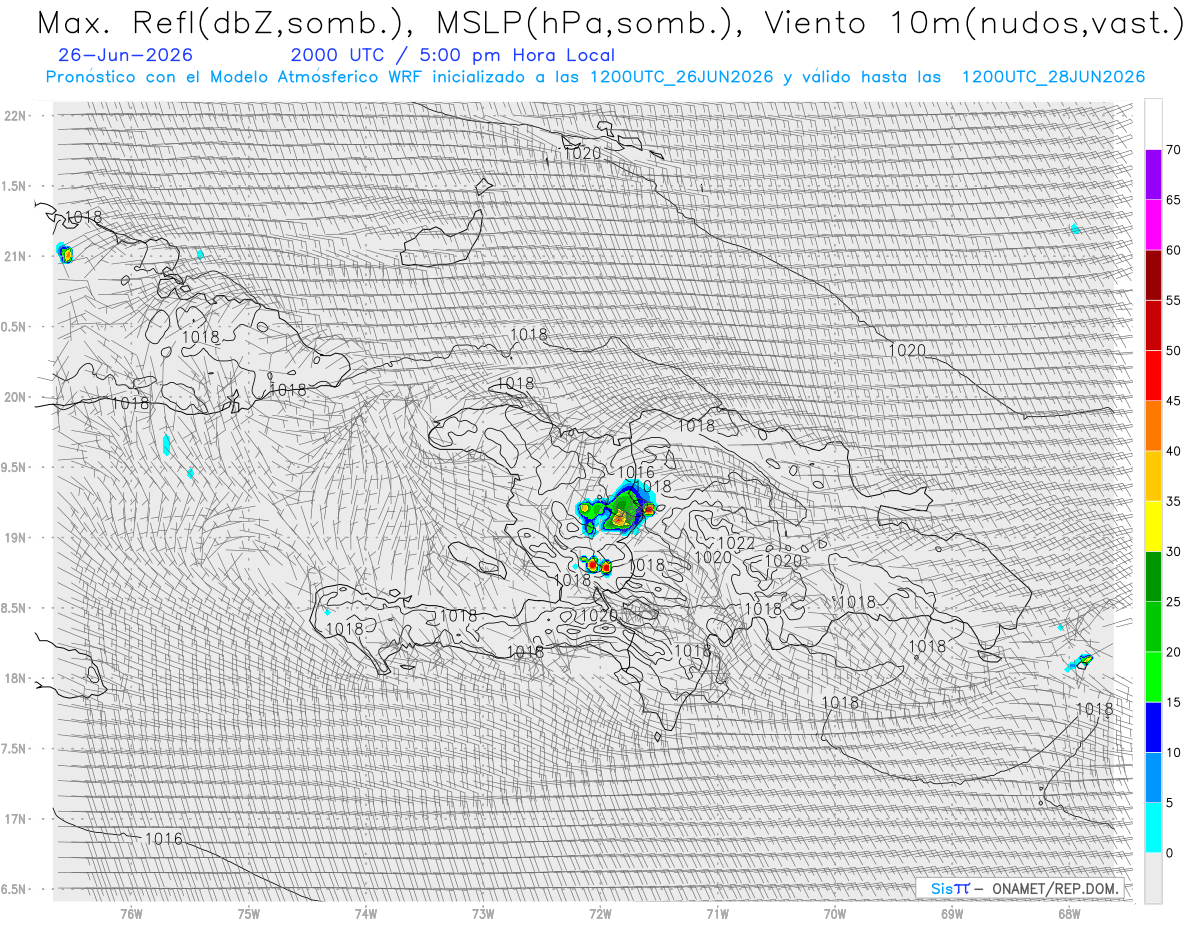Click the '15' colorbar scale value
This screenshot has width=1200, height=927.
point(1173,702)
